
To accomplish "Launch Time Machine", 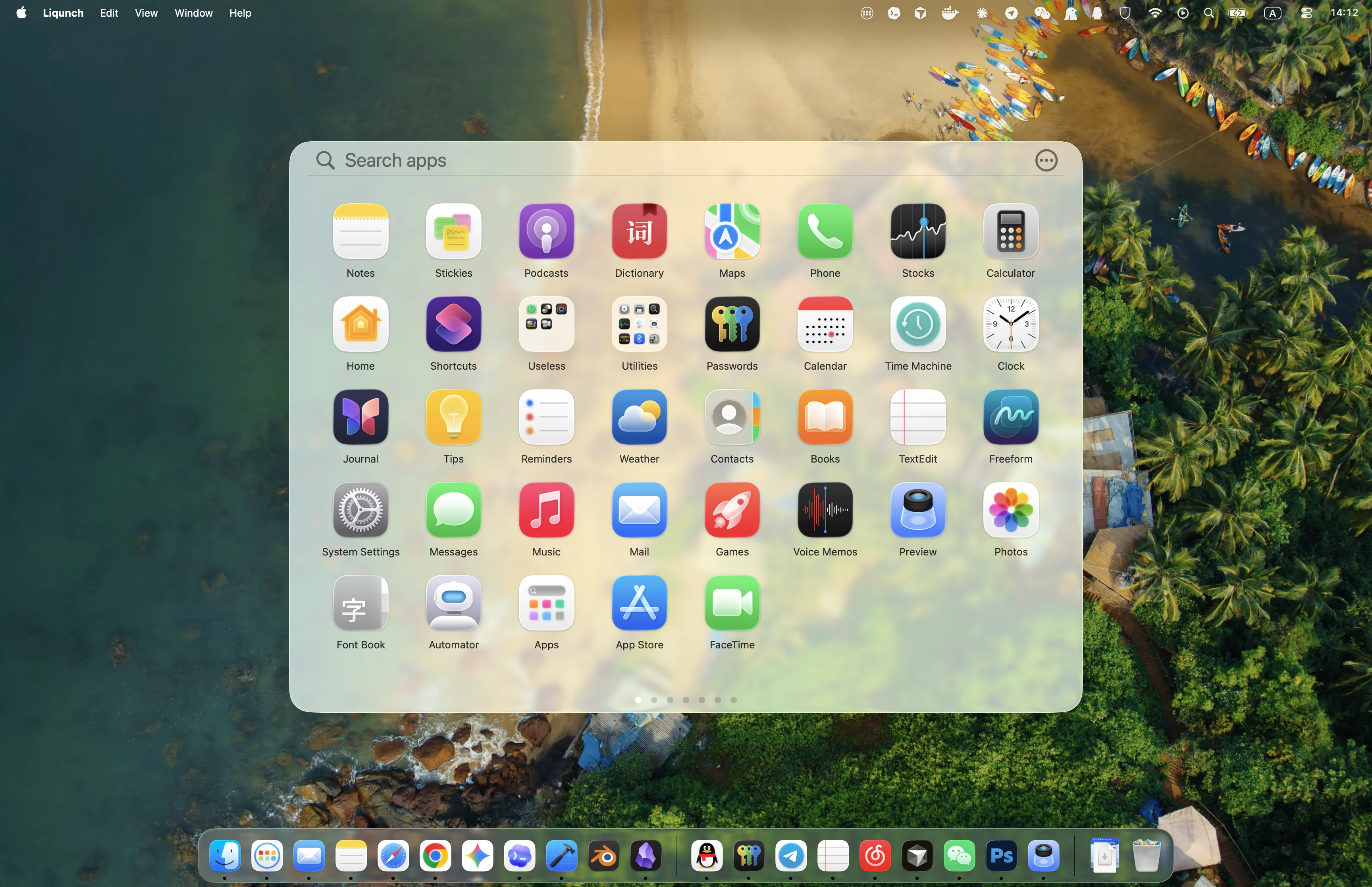I will click(918, 324).
